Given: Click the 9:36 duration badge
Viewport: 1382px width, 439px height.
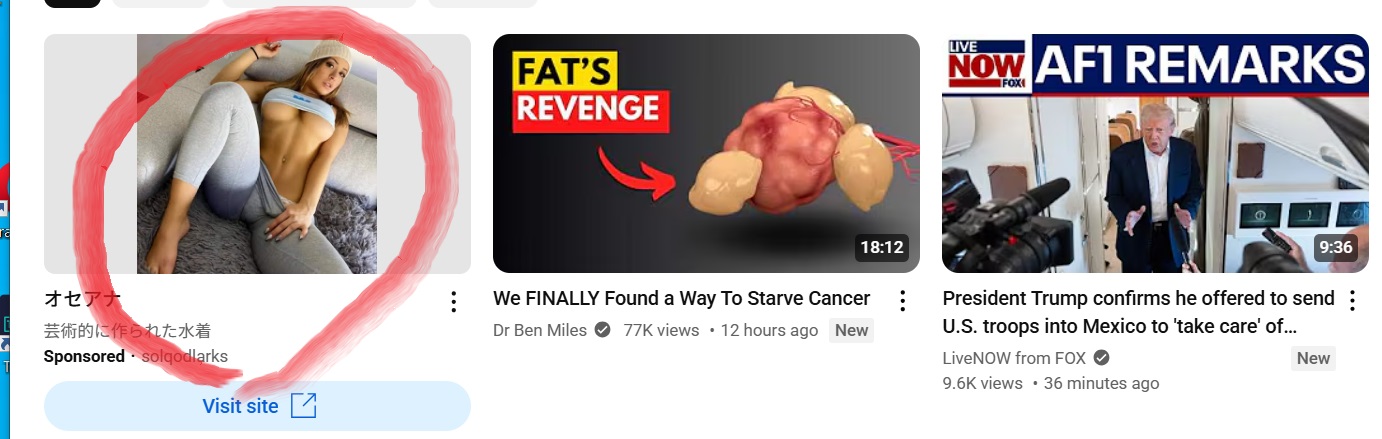Looking at the screenshot, I should pyautogui.click(x=1335, y=248).
